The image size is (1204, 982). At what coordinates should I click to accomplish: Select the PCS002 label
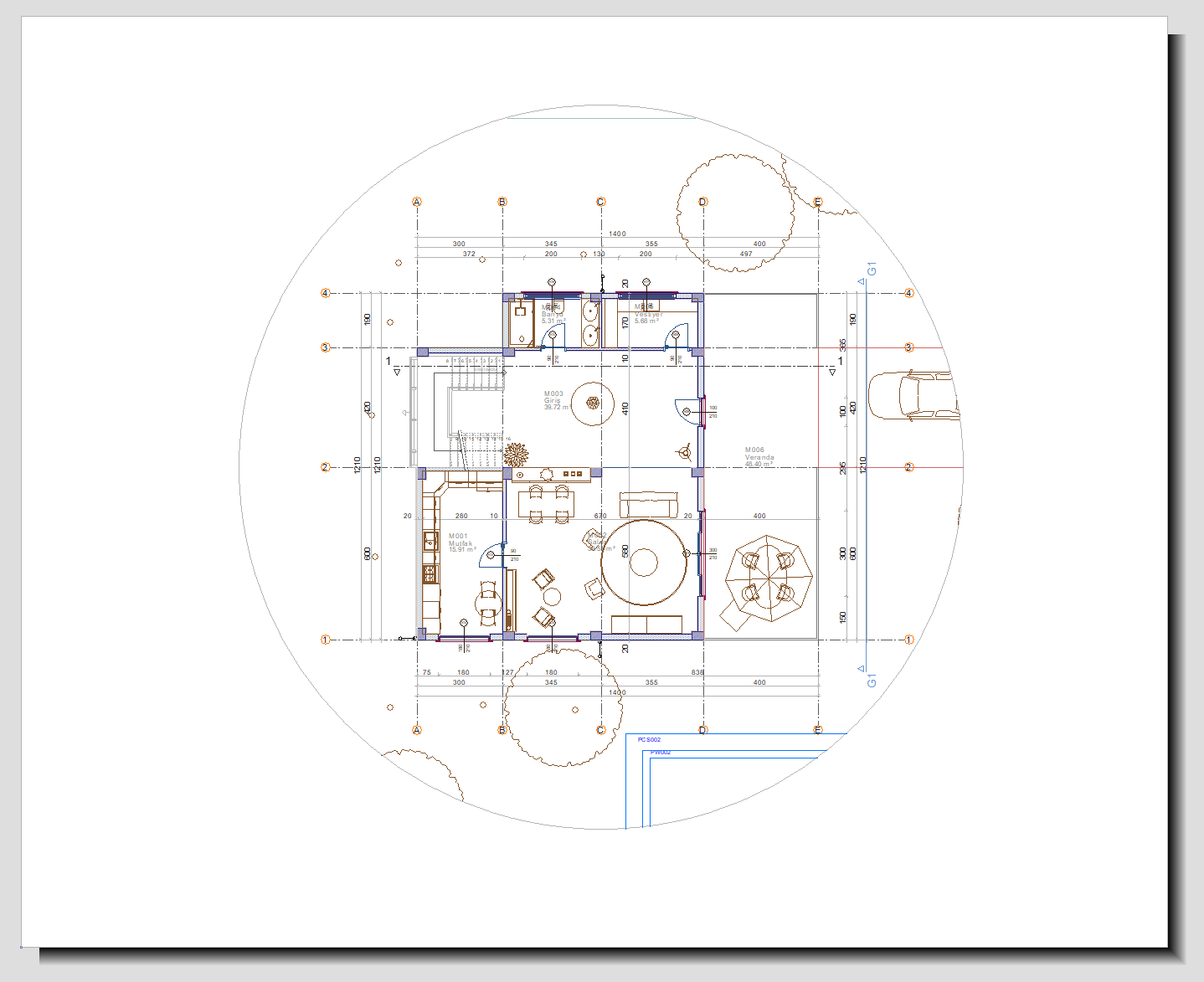[x=649, y=740]
